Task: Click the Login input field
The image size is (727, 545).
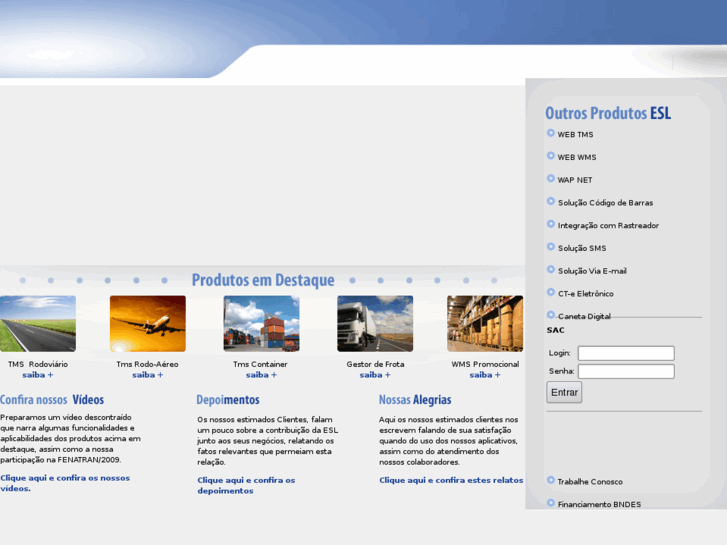Action: (626, 353)
